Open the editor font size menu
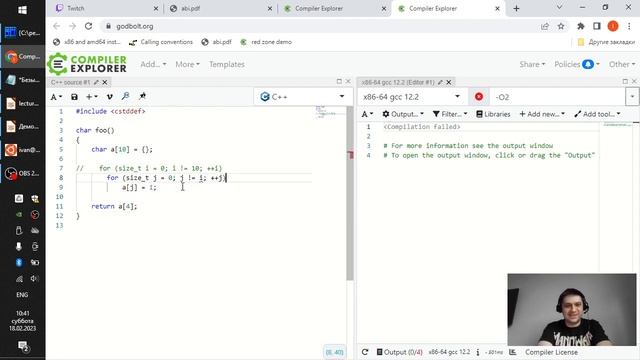The width and height of the screenshot is (640, 360). [x=56, y=97]
